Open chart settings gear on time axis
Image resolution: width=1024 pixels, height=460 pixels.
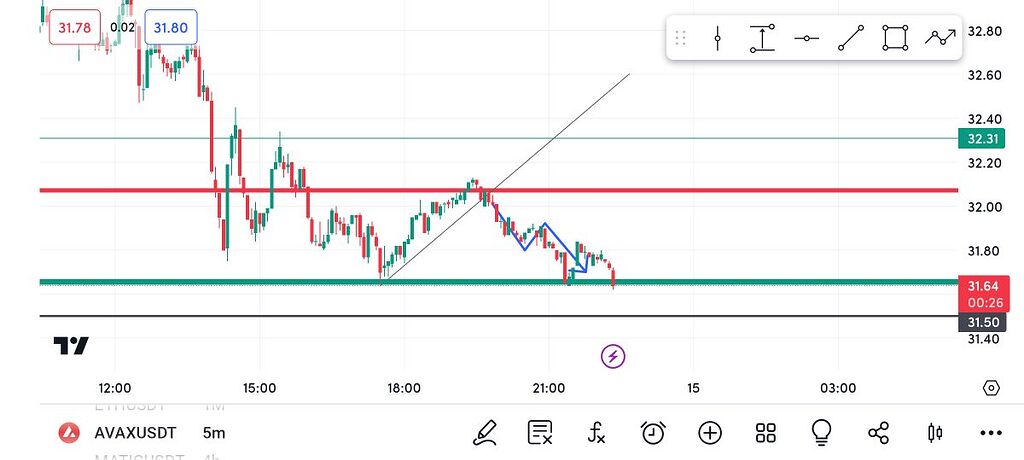[991, 388]
